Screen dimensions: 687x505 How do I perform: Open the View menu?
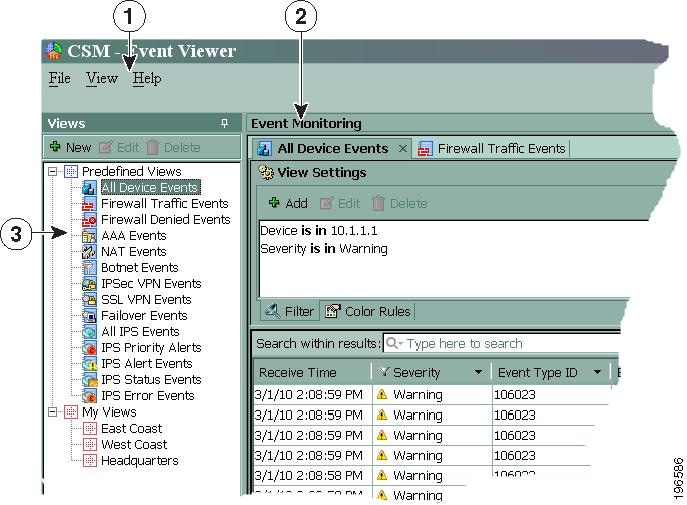[102, 78]
